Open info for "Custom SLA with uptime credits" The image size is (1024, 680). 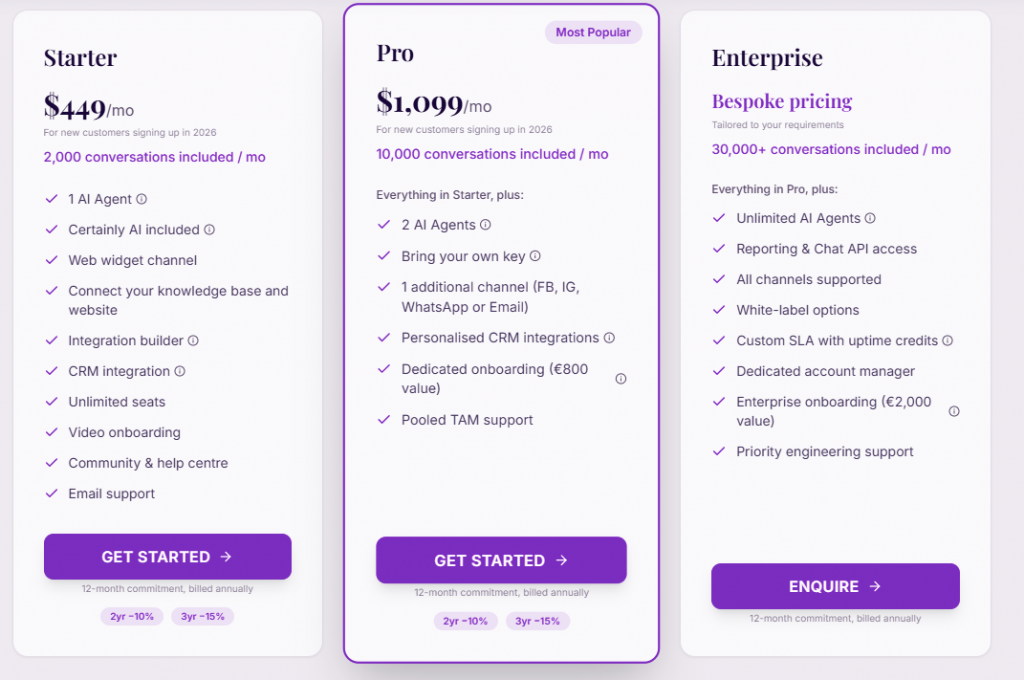coord(949,340)
